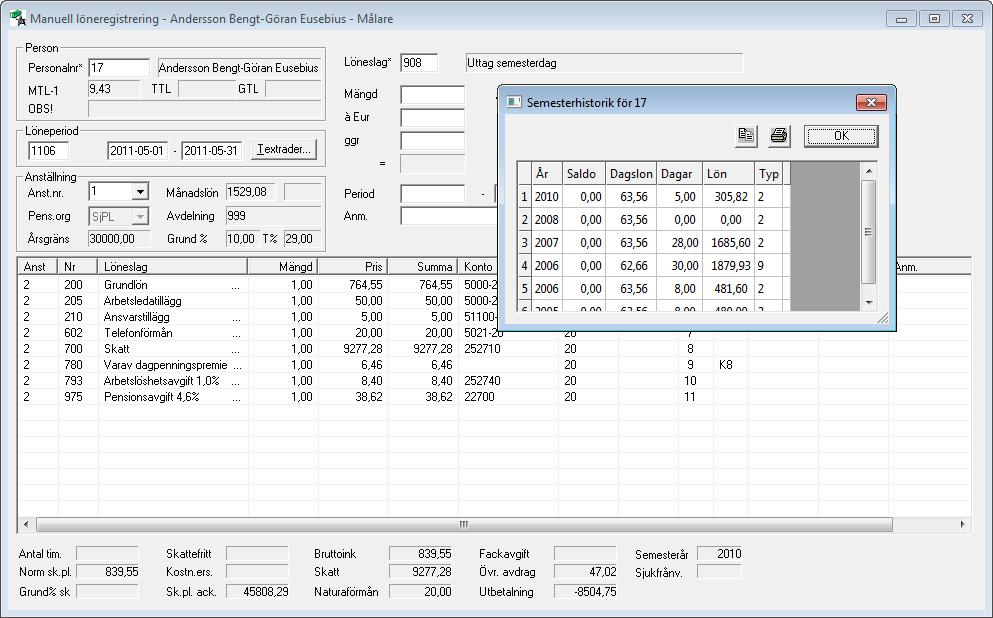The image size is (993, 618).
Task: Click the 2010 year cell in history grid
Action: [547, 197]
